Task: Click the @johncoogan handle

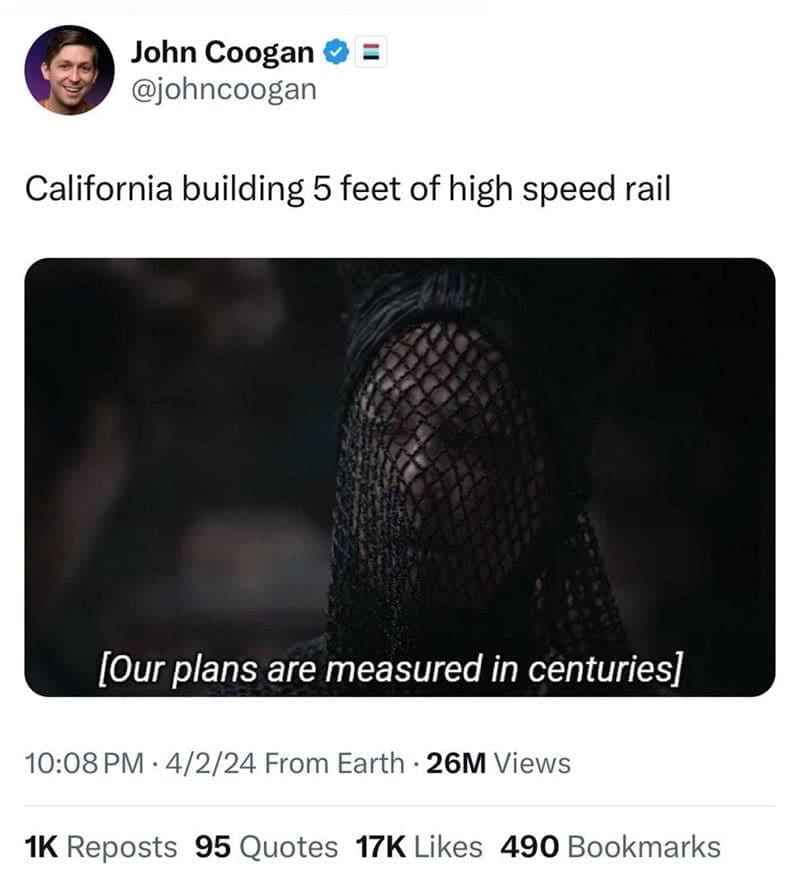Action: [223, 89]
